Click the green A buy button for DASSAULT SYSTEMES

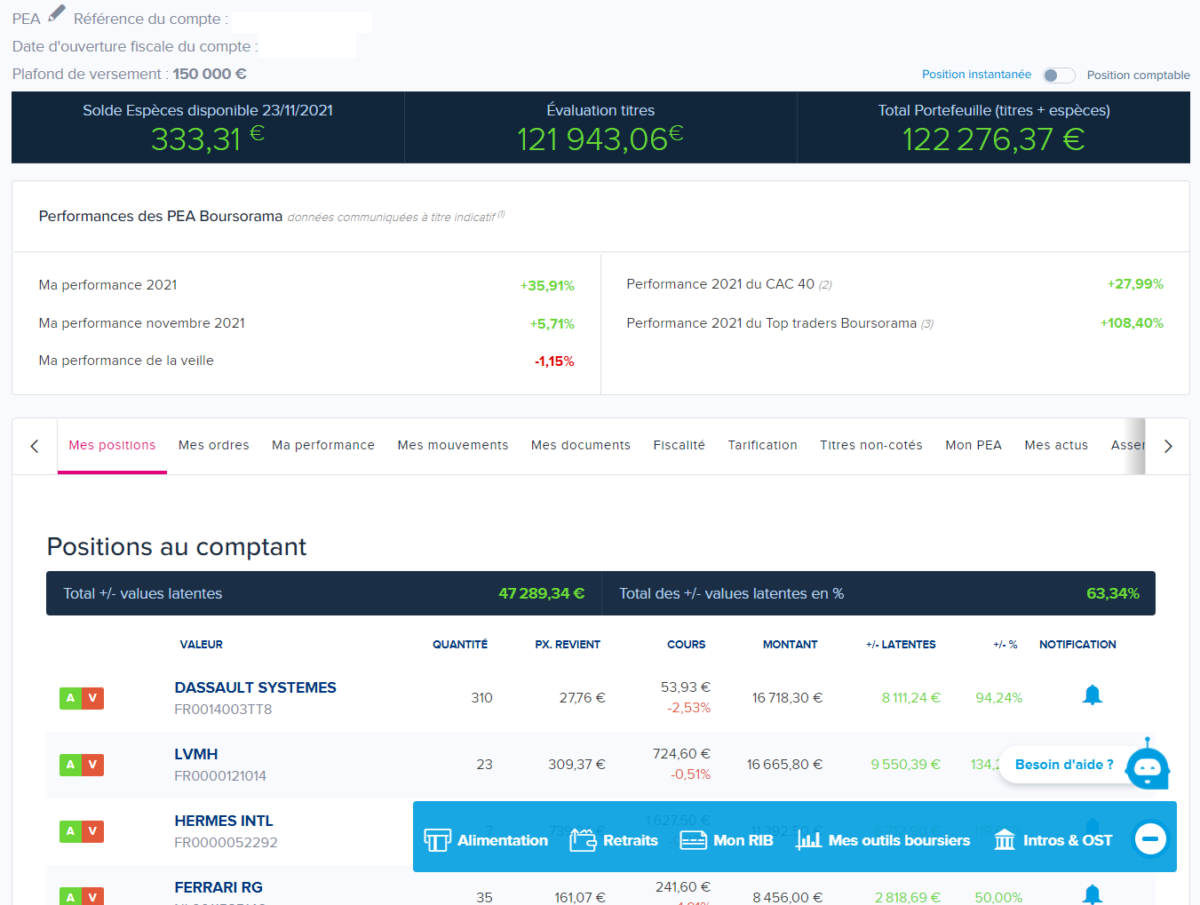[x=70, y=698]
